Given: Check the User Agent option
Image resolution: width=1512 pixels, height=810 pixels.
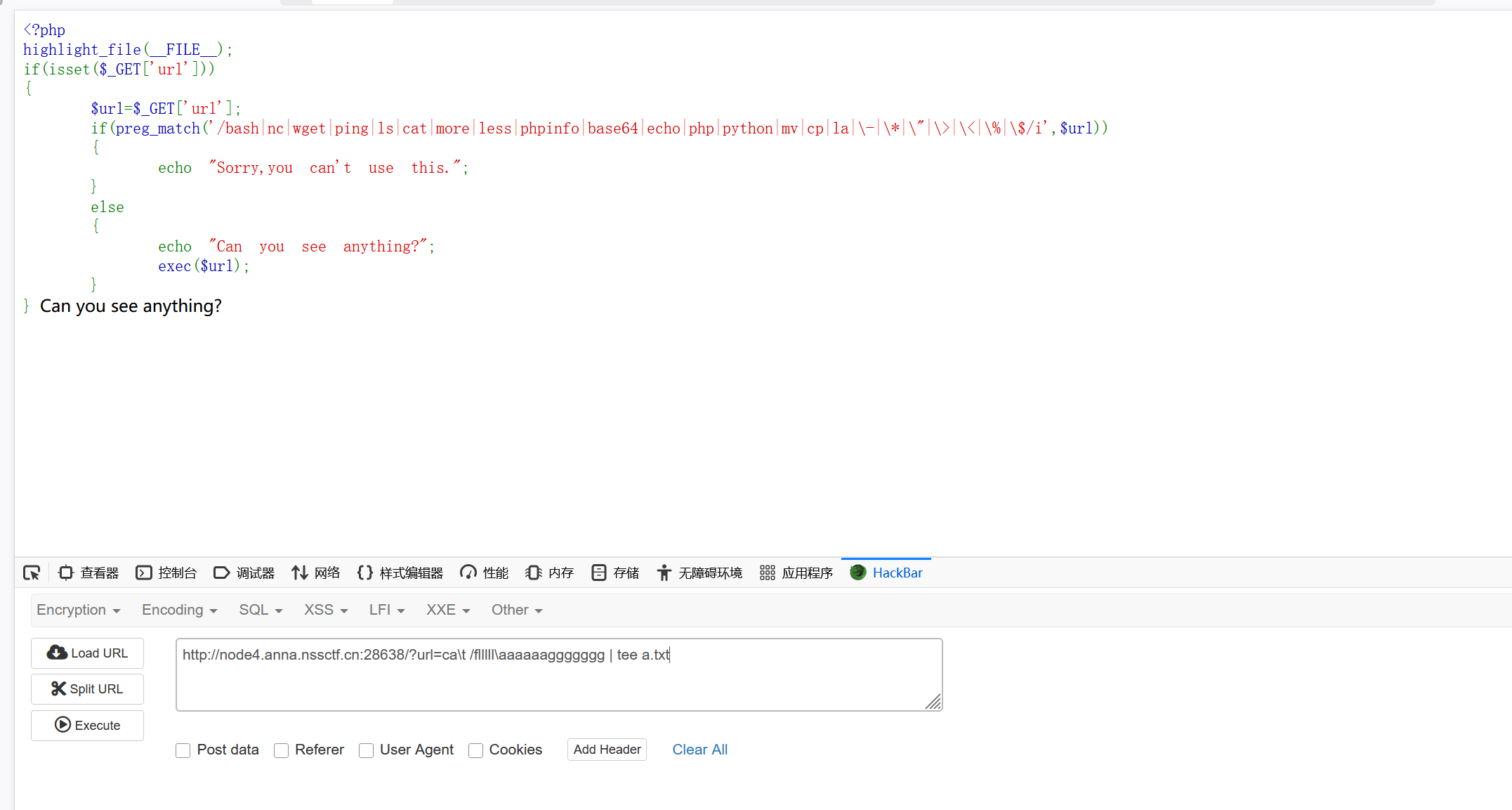Looking at the screenshot, I should tap(366, 750).
